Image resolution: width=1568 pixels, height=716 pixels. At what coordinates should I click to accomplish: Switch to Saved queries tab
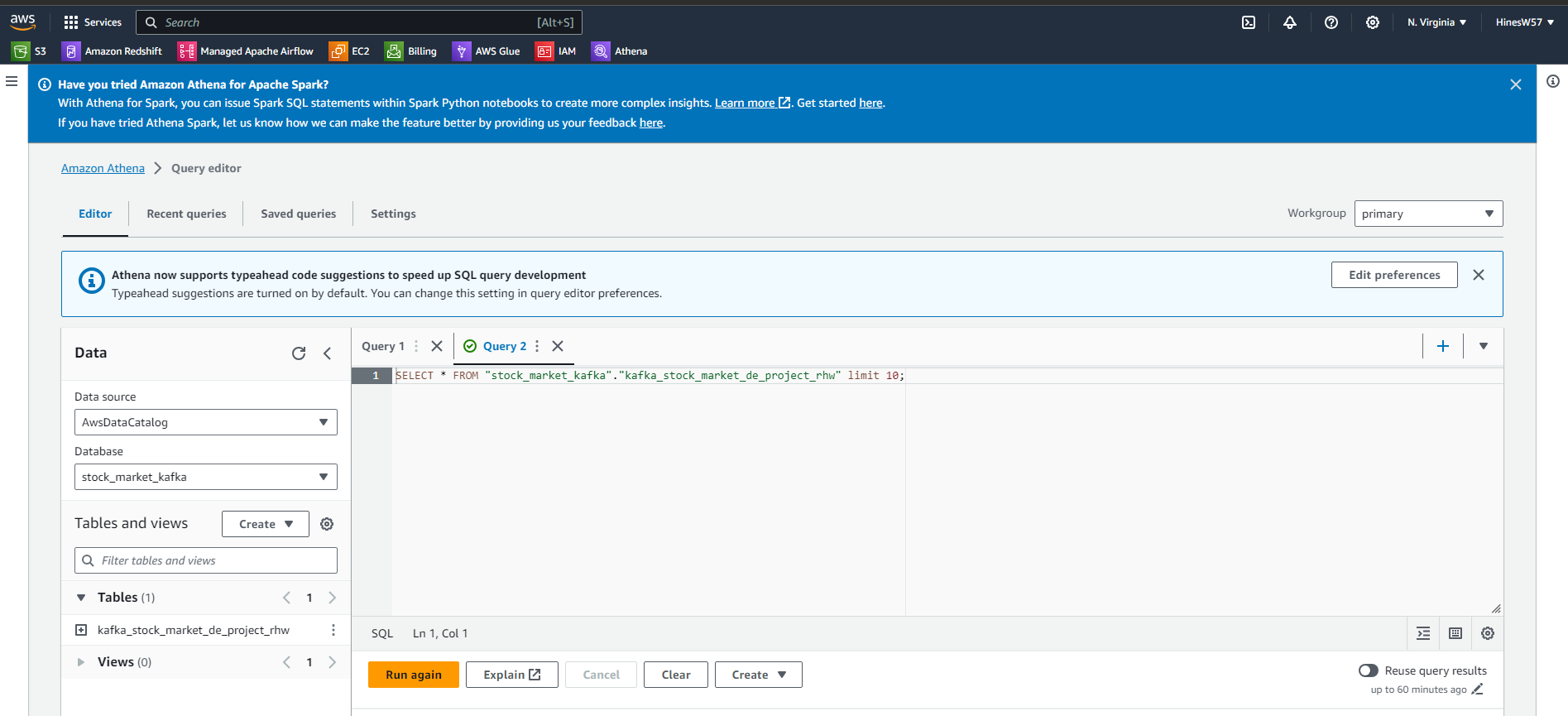click(x=299, y=214)
